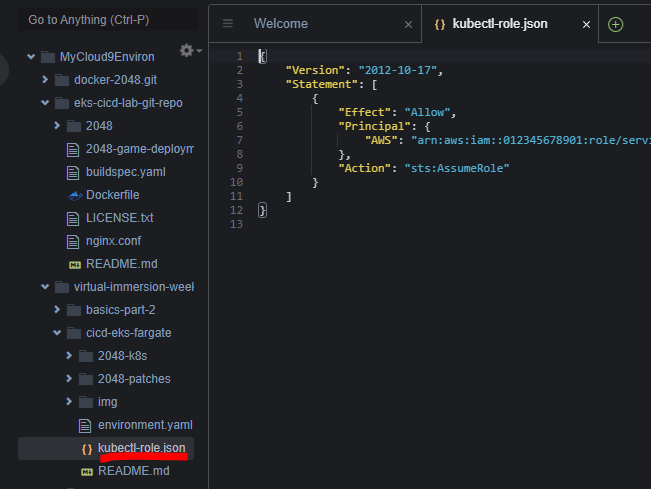Select kubectl-role.json in the file tree
Screen dimensions: 651x489
[142, 447]
